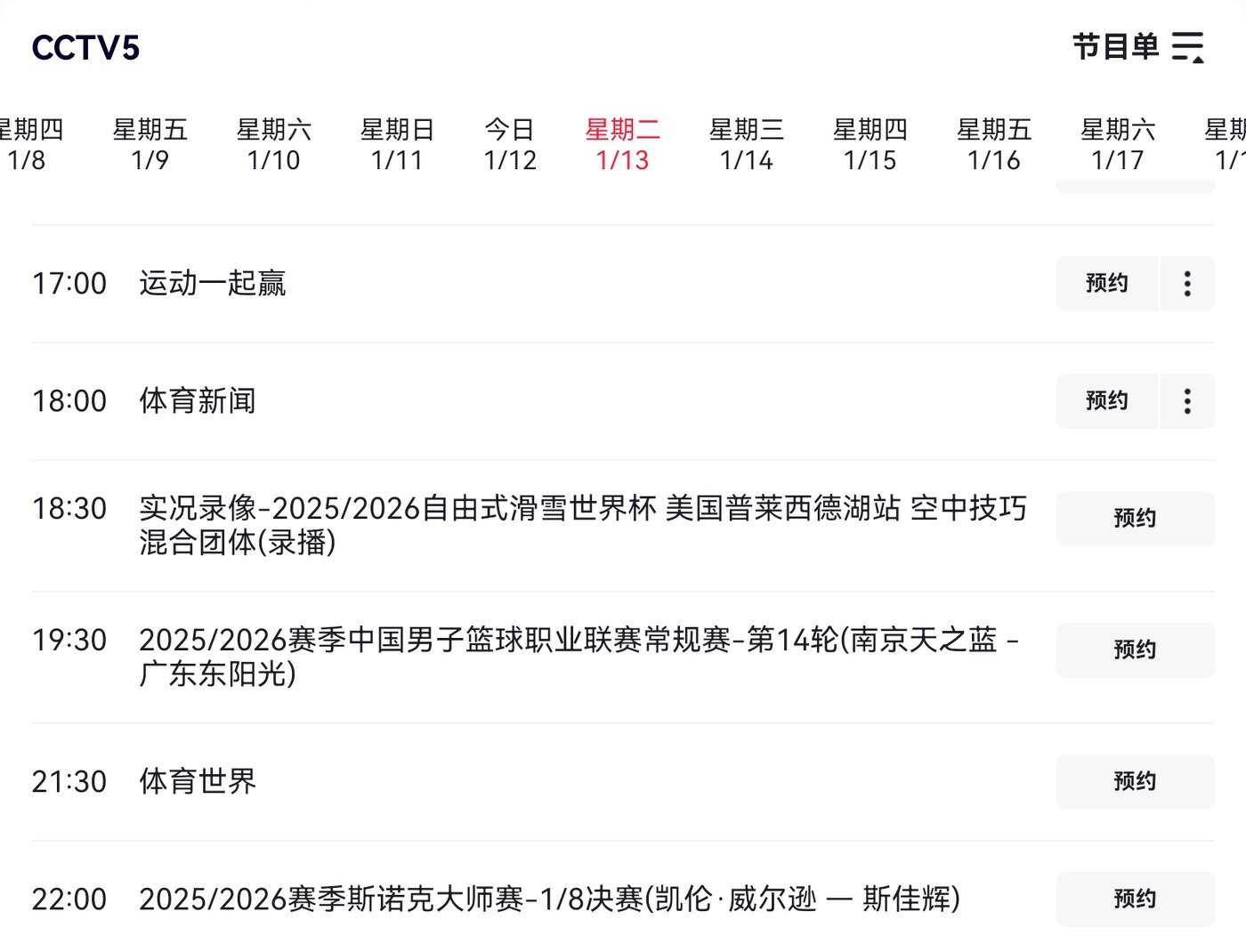This screenshot has height=952, width=1246.
Task: Select the 星期六 1/17 date tab
Action: 1117,145
